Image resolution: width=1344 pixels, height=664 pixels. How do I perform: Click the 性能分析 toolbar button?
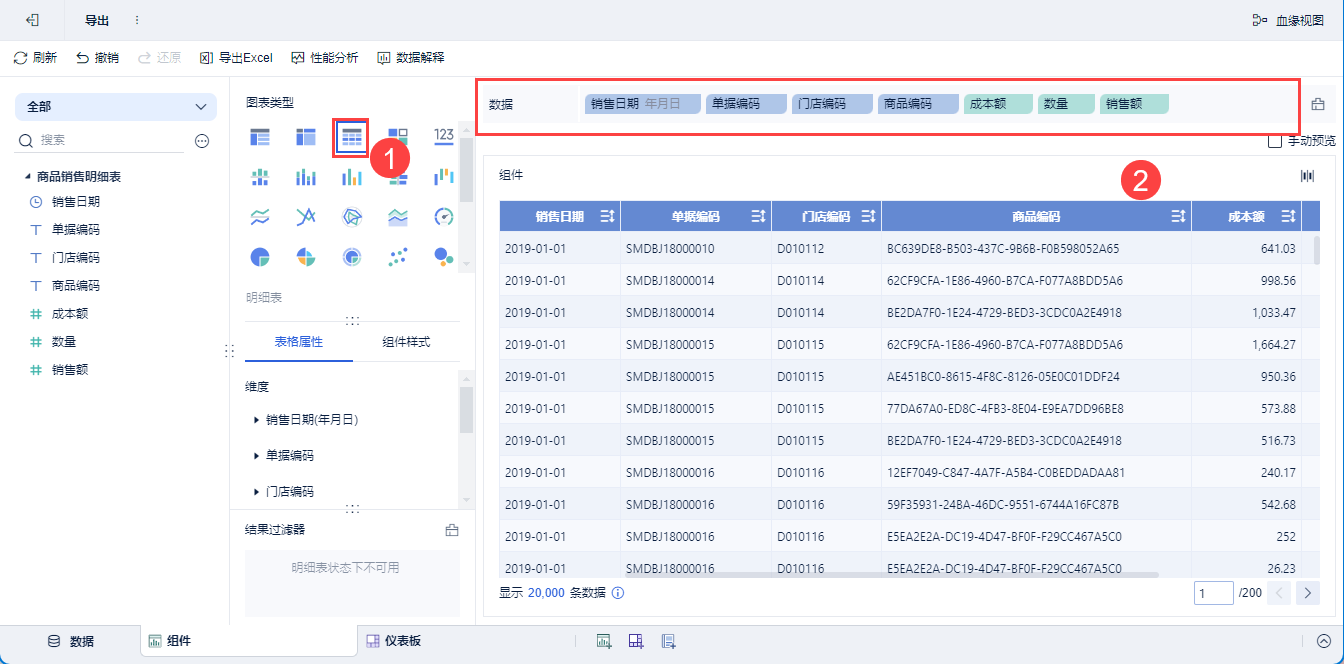(x=324, y=58)
